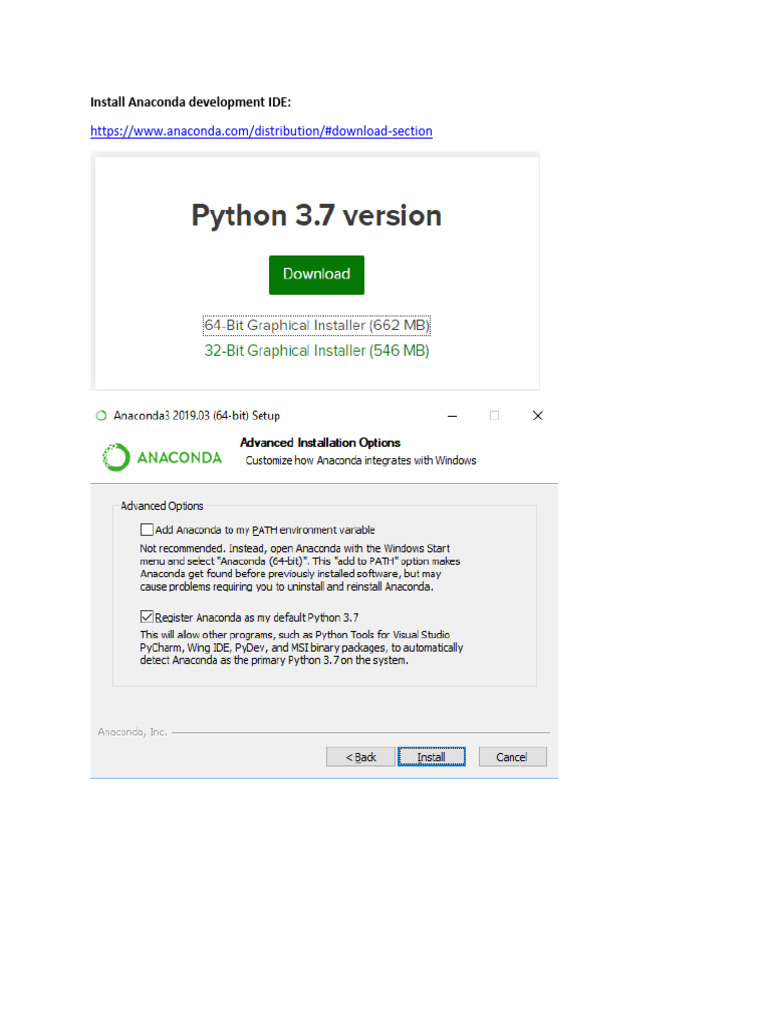
Task: Close the Anaconda3 Setup window
Action: tap(537, 415)
